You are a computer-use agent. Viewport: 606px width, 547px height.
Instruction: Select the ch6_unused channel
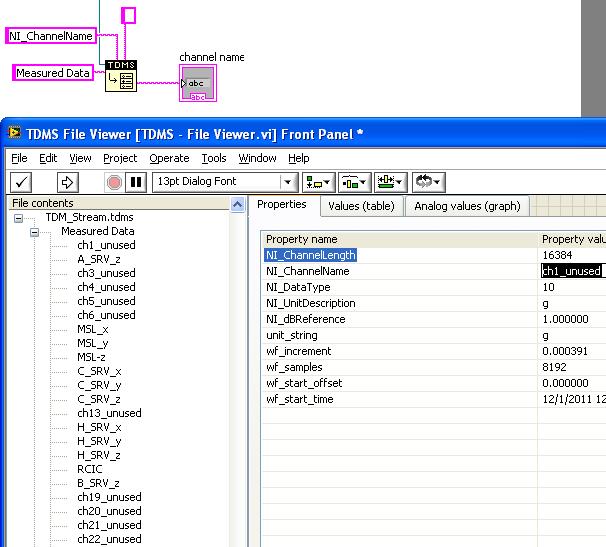(x=106, y=315)
